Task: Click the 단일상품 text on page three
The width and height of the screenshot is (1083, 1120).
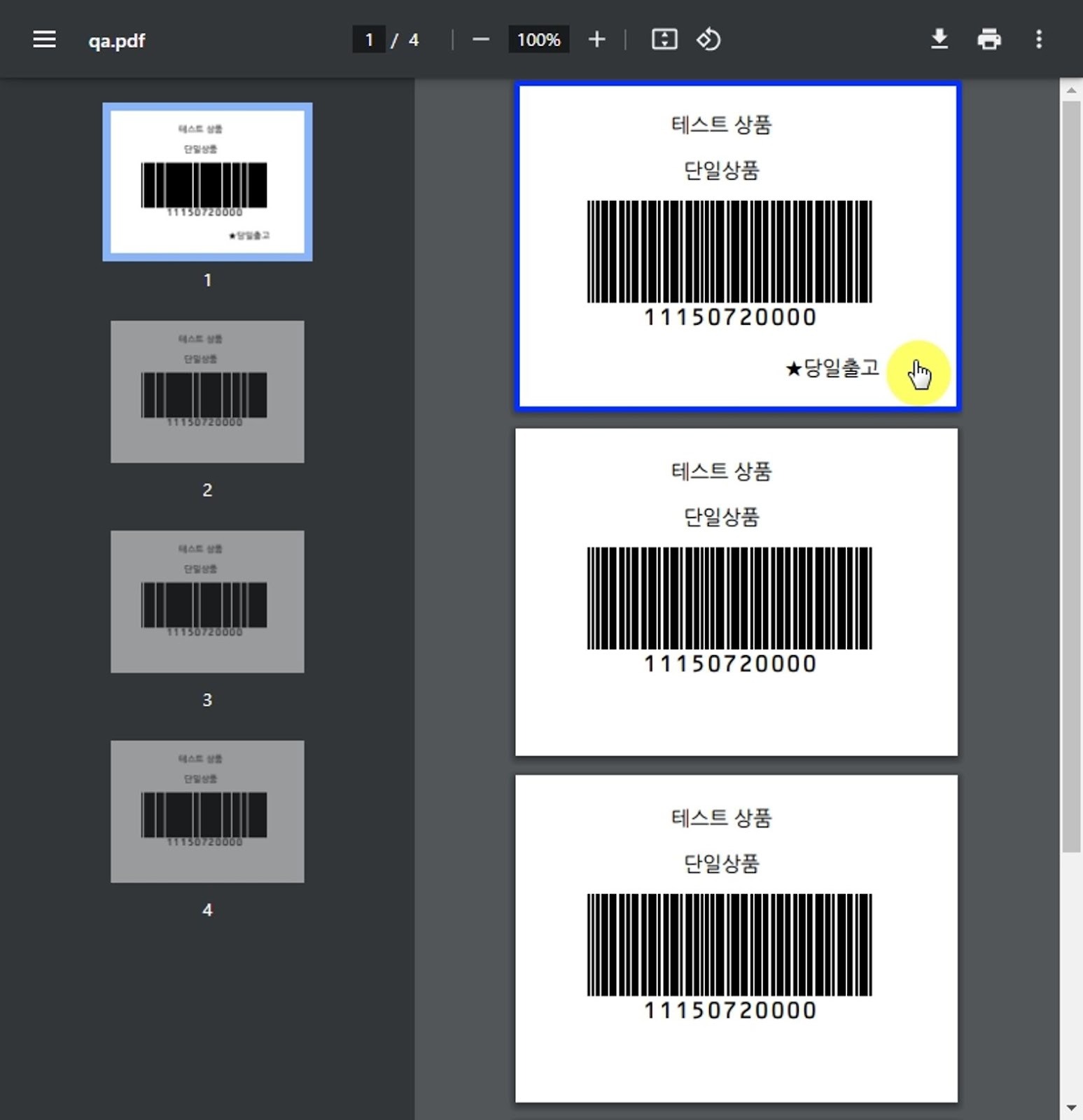Action: [x=721, y=864]
